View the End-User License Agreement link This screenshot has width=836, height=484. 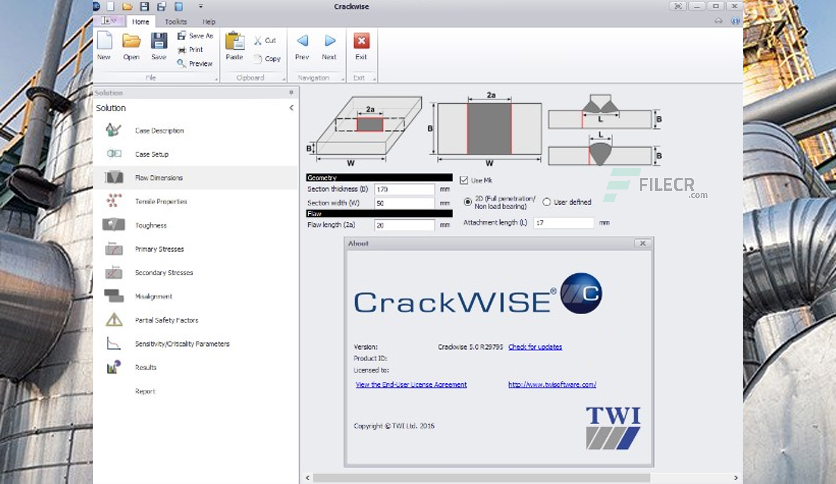(411, 384)
